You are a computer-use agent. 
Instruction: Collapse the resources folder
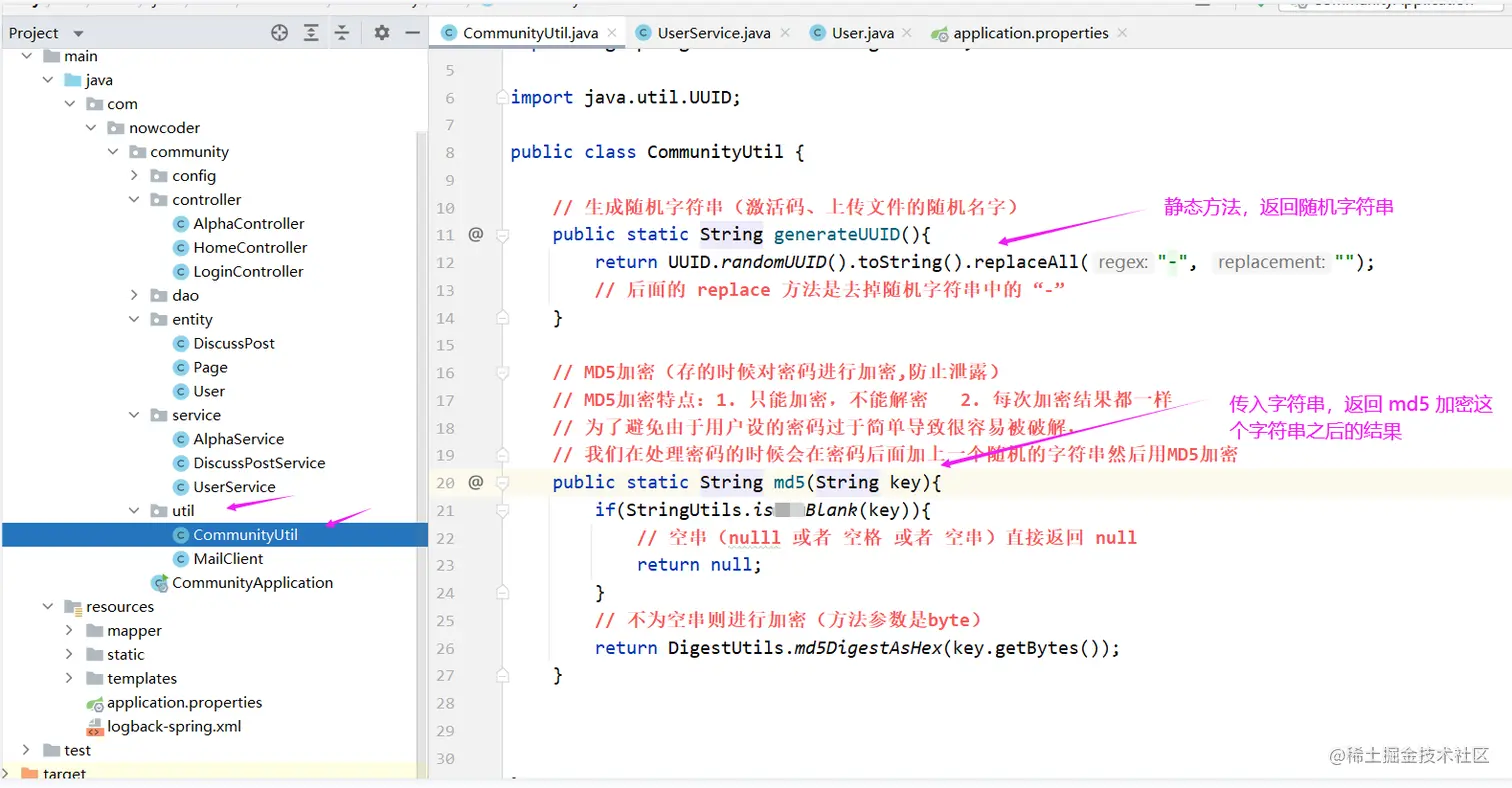[x=47, y=607]
